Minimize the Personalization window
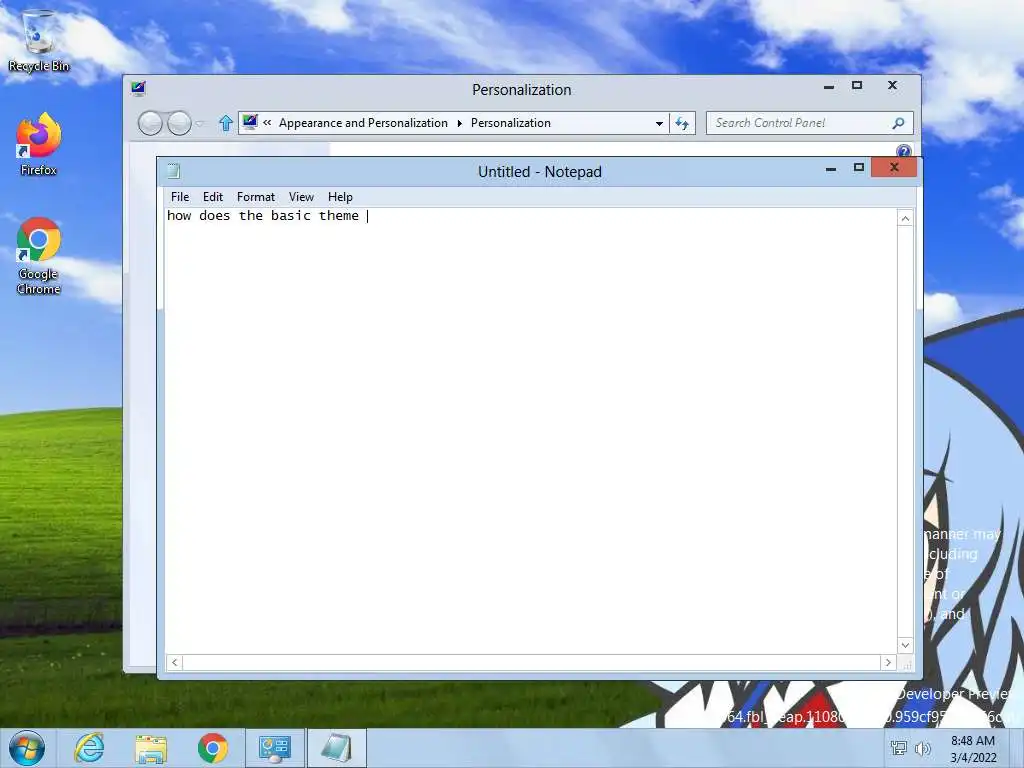1024x768 pixels. point(829,86)
